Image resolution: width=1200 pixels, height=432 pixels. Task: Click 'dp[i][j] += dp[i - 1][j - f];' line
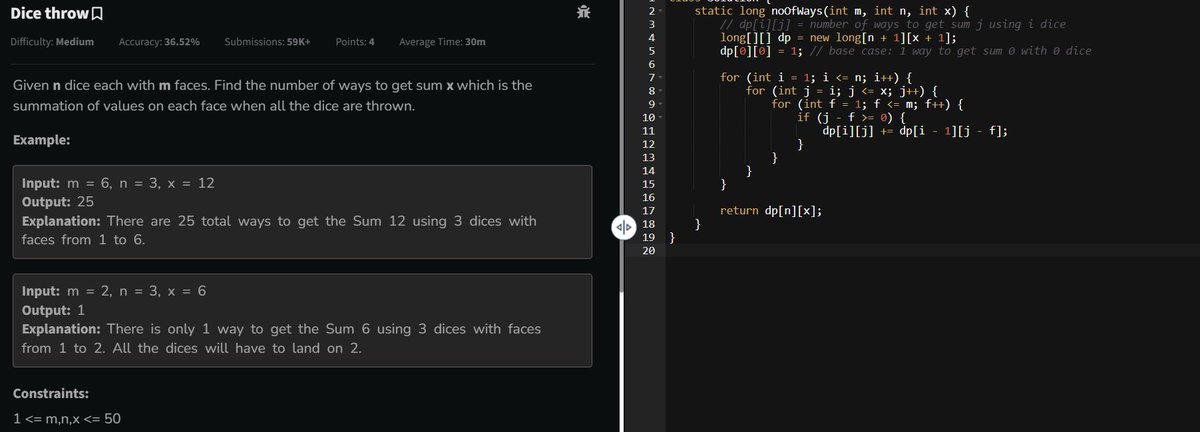914,131
